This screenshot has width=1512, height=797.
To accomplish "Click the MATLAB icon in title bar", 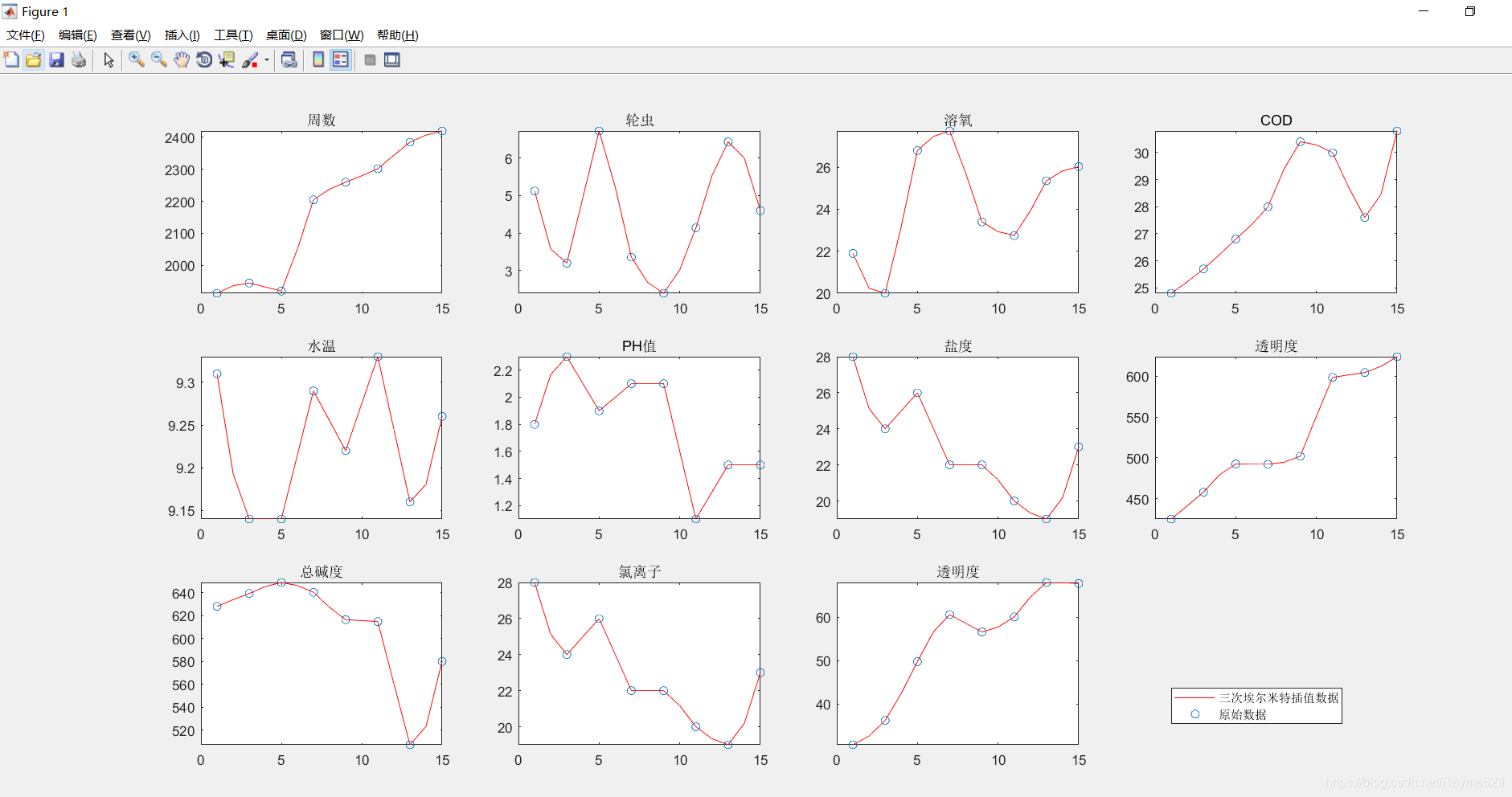I will [x=10, y=11].
